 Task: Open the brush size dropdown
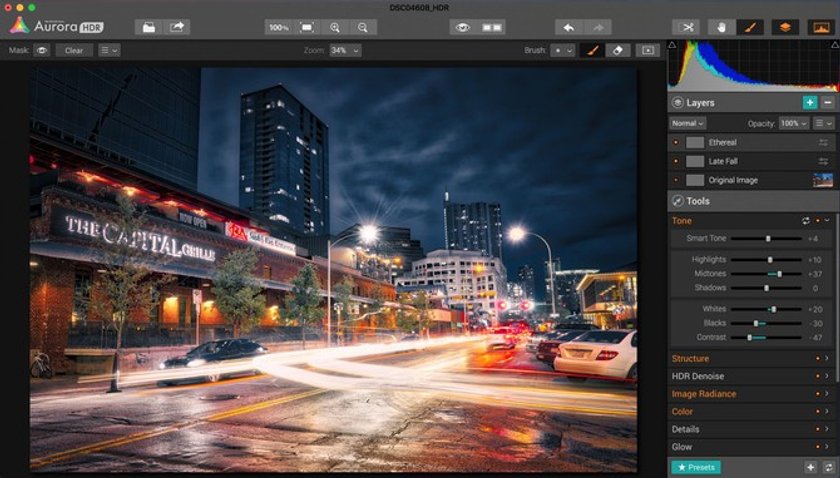(x=562, y=50)
